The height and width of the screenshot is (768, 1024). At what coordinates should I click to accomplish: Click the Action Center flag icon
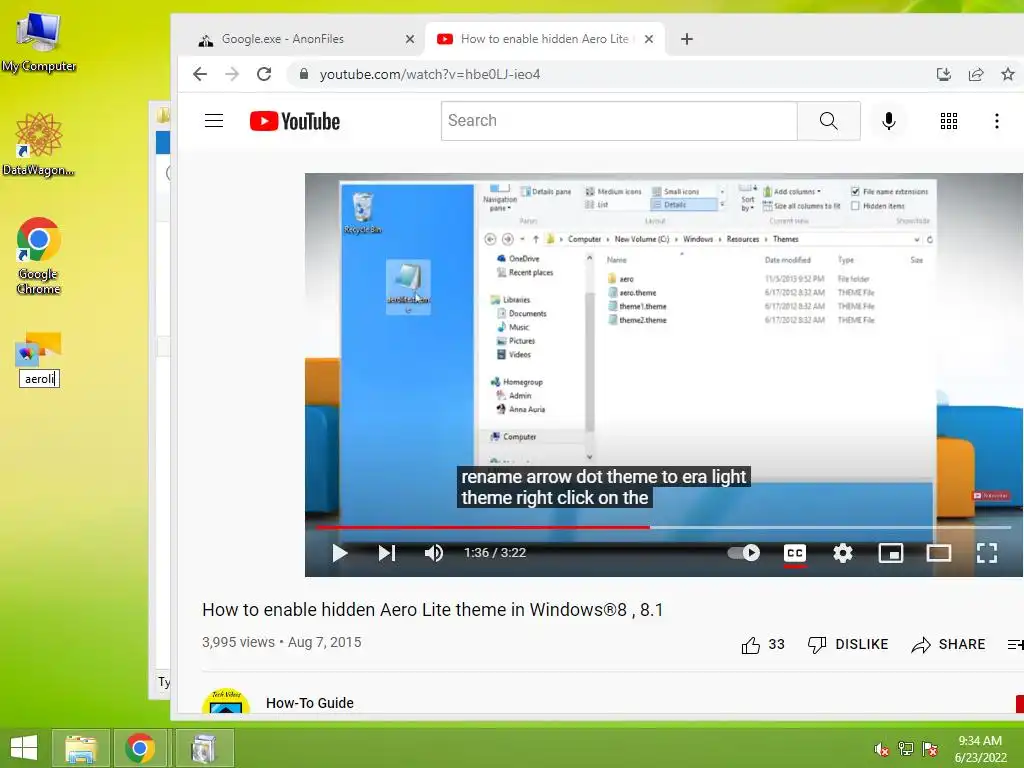click(930, 749)
